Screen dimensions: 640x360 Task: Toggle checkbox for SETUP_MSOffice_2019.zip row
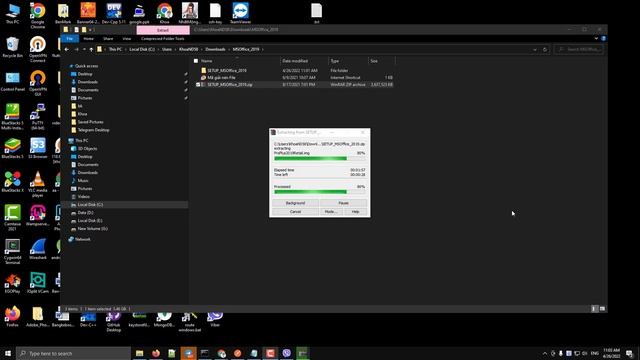coord(198,84)
